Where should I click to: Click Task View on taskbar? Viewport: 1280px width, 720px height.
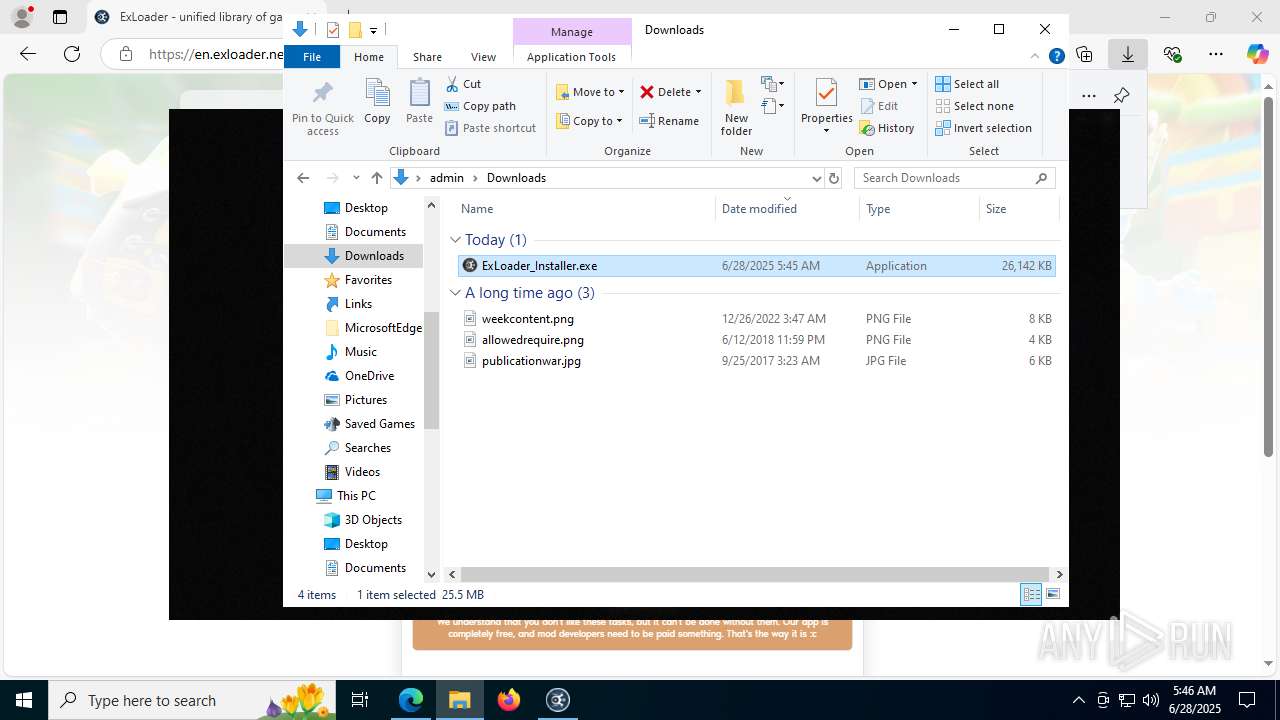coord(360,700)
